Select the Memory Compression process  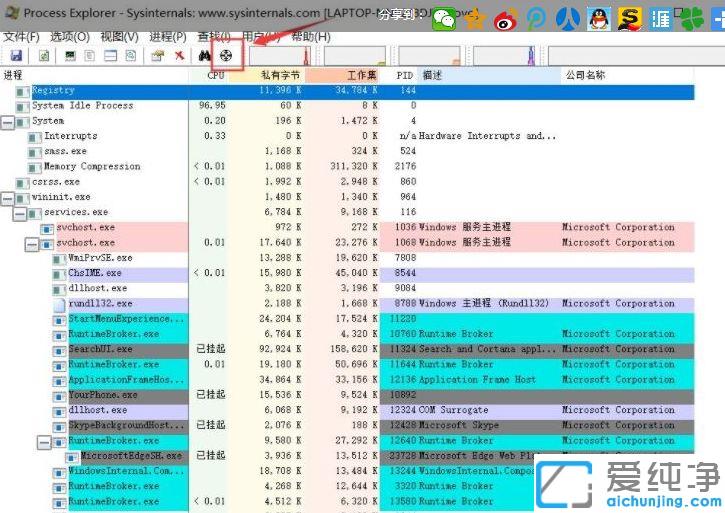(92, 167)
